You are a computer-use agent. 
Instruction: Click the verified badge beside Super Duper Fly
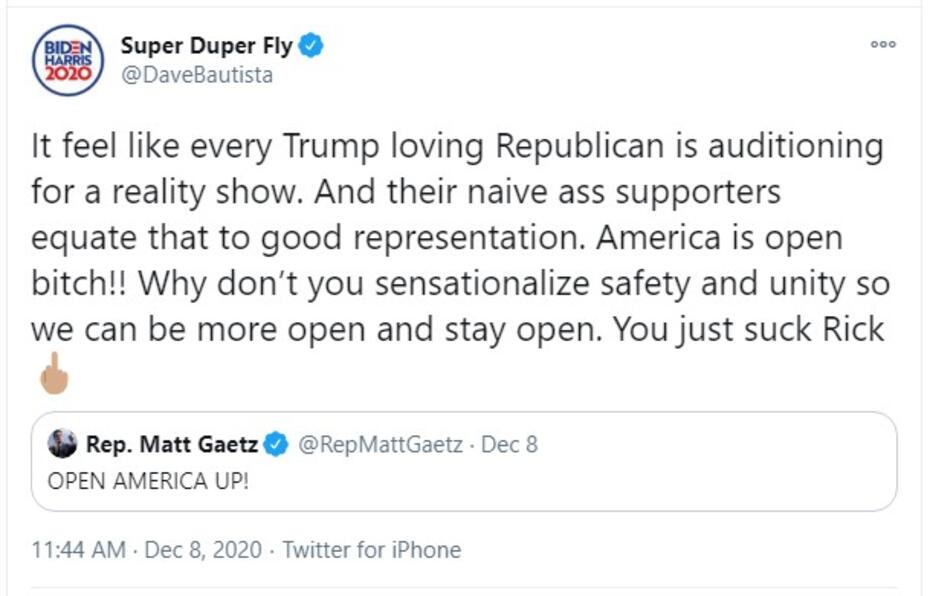coord(311,46)
